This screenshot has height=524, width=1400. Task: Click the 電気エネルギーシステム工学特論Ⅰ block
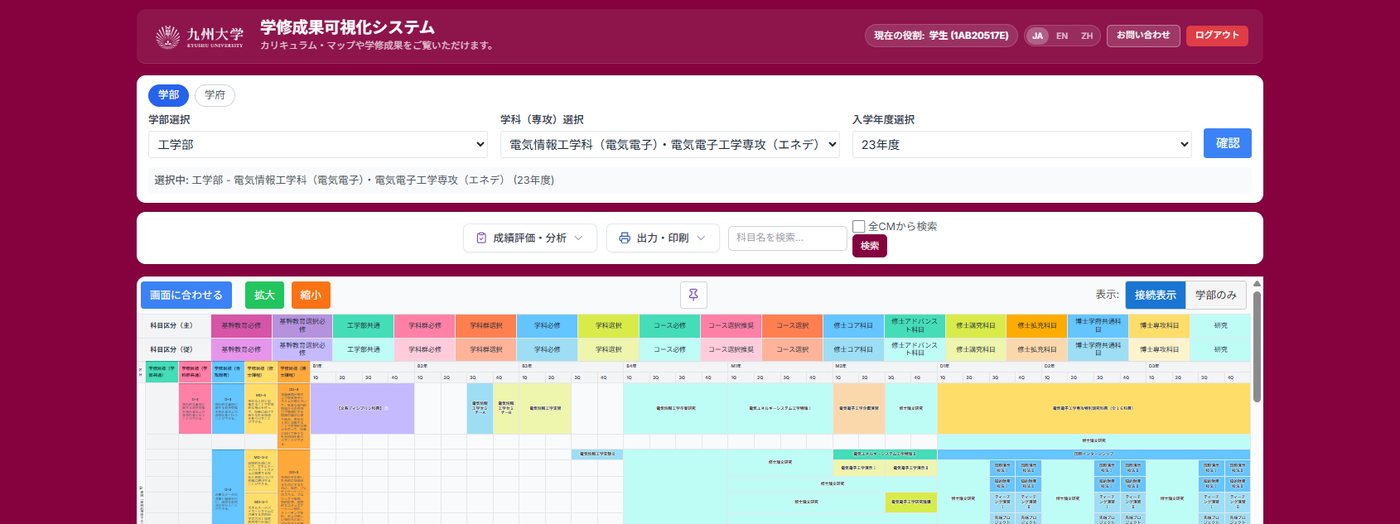coord(780,408)
